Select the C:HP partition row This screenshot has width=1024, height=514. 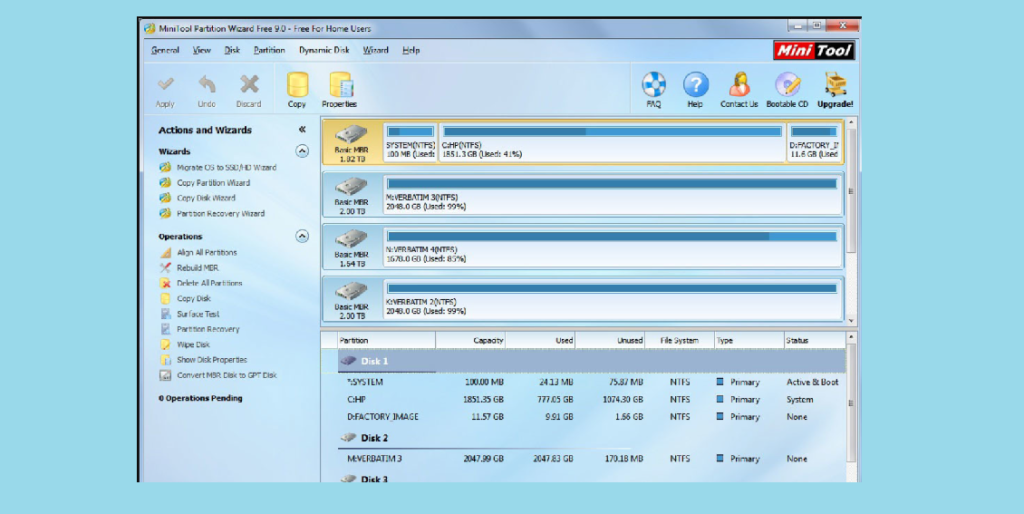pos(591,400)
